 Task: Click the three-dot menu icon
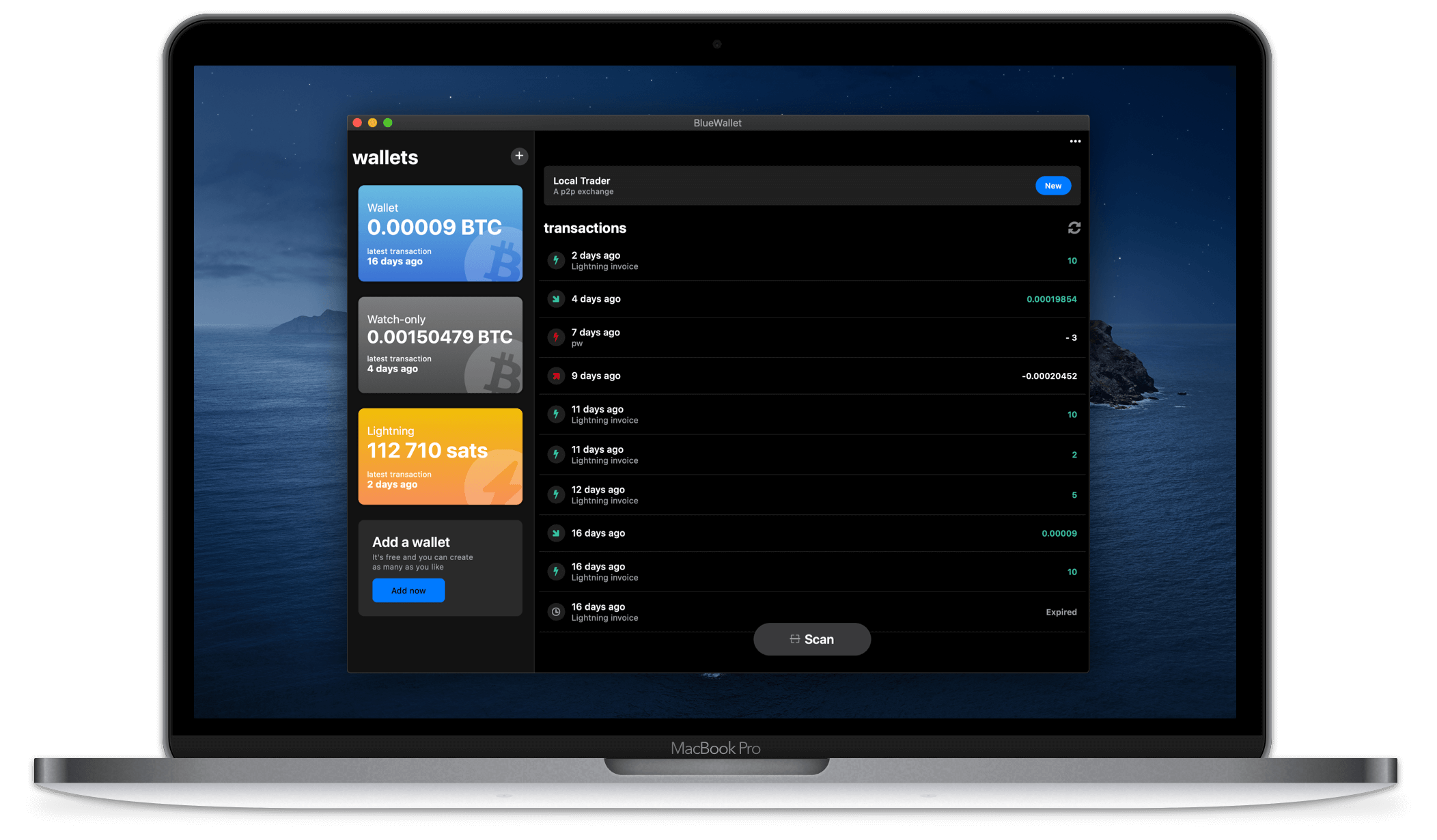[1075, 140]
